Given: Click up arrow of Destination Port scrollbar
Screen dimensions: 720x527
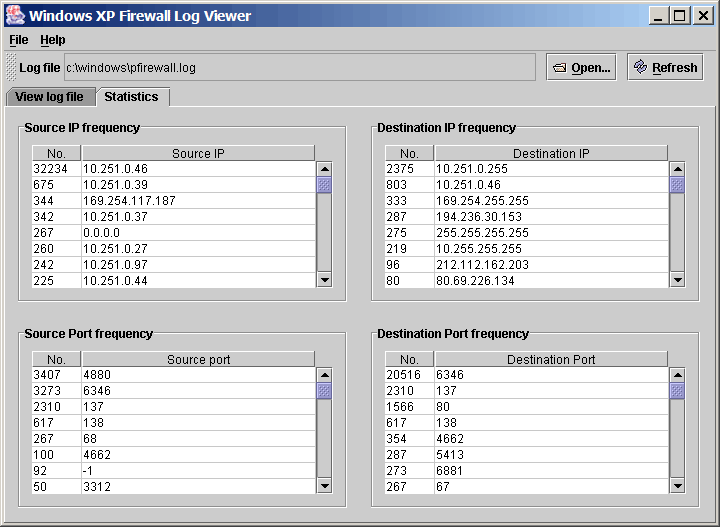Looking at the screenshot, I should 677,375.
